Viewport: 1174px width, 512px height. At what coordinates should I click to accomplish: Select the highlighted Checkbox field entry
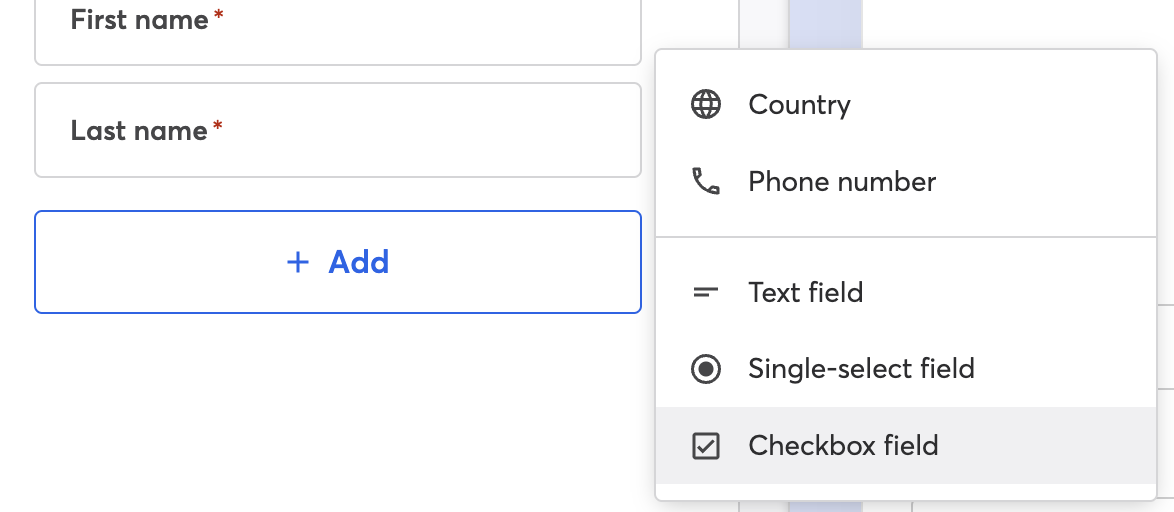(x=906, y=445)
